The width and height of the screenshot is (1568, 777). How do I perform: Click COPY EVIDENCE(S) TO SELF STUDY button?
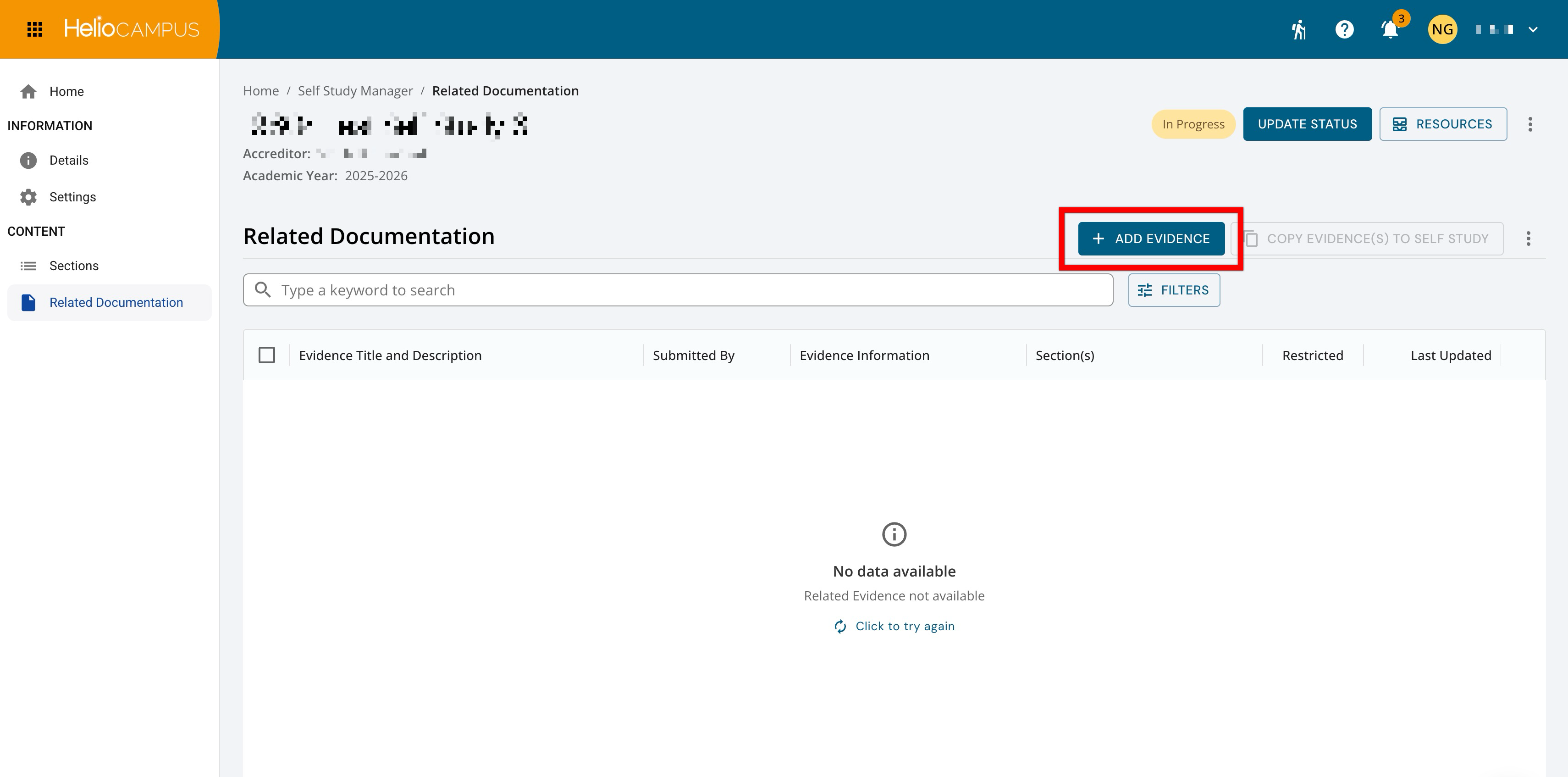point(1367,239)
